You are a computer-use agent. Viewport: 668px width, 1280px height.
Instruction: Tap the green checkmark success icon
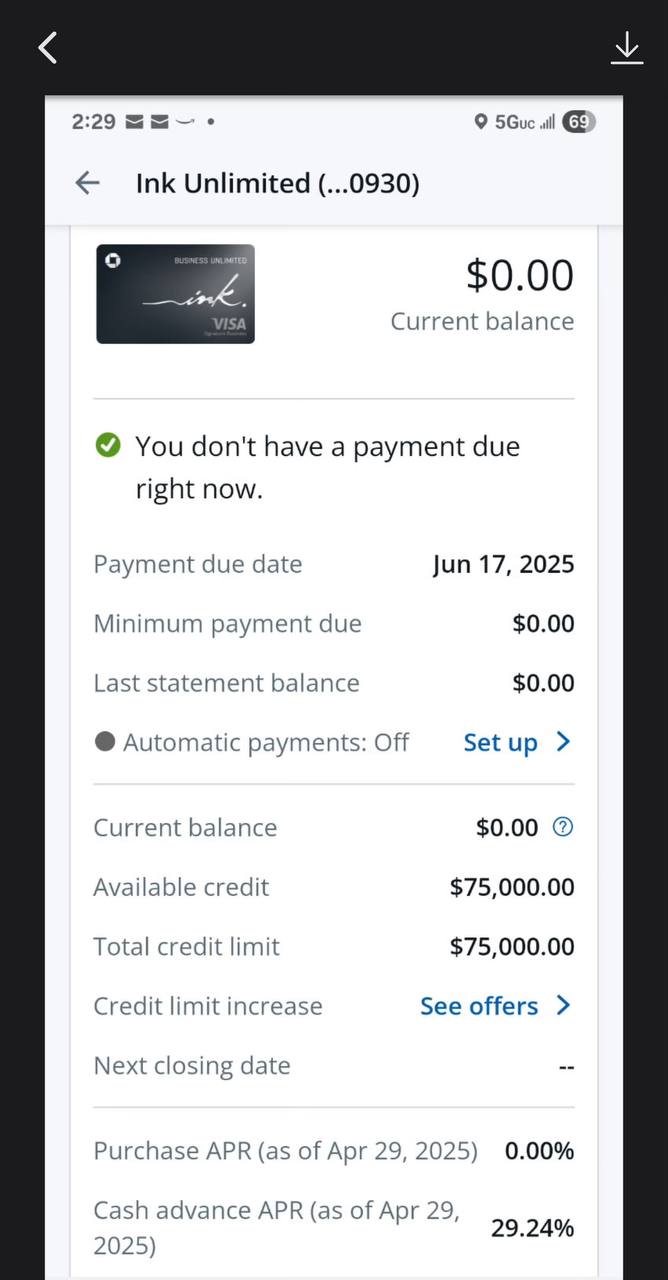107,445
